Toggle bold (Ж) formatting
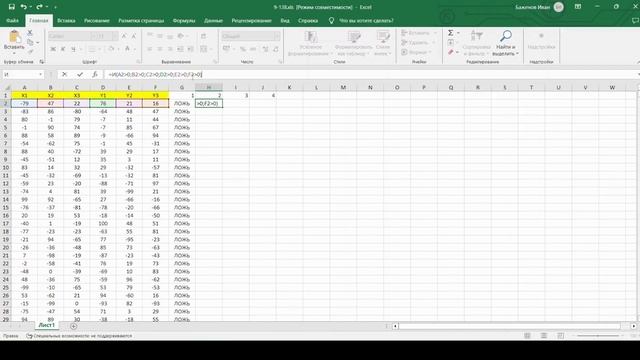Screen dimensions: 640x360 click(x=53, y=49)
